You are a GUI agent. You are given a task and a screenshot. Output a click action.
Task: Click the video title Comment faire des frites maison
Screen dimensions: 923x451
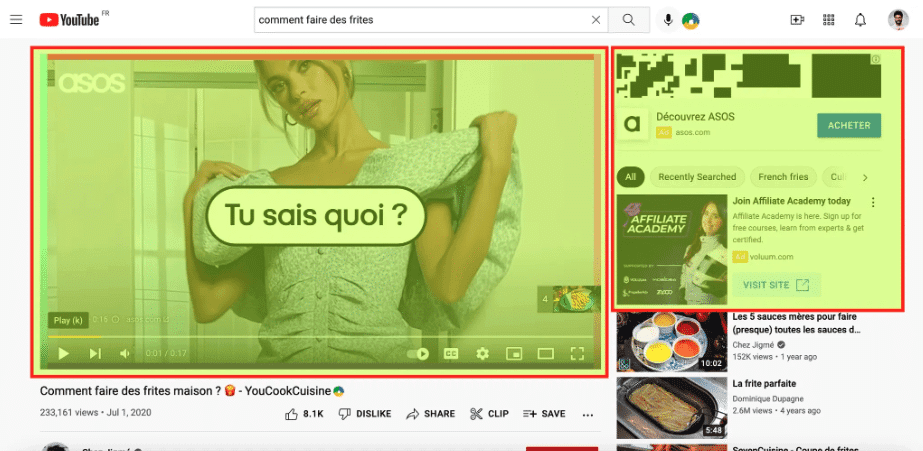pyautogui.click(x=192, y=390)
